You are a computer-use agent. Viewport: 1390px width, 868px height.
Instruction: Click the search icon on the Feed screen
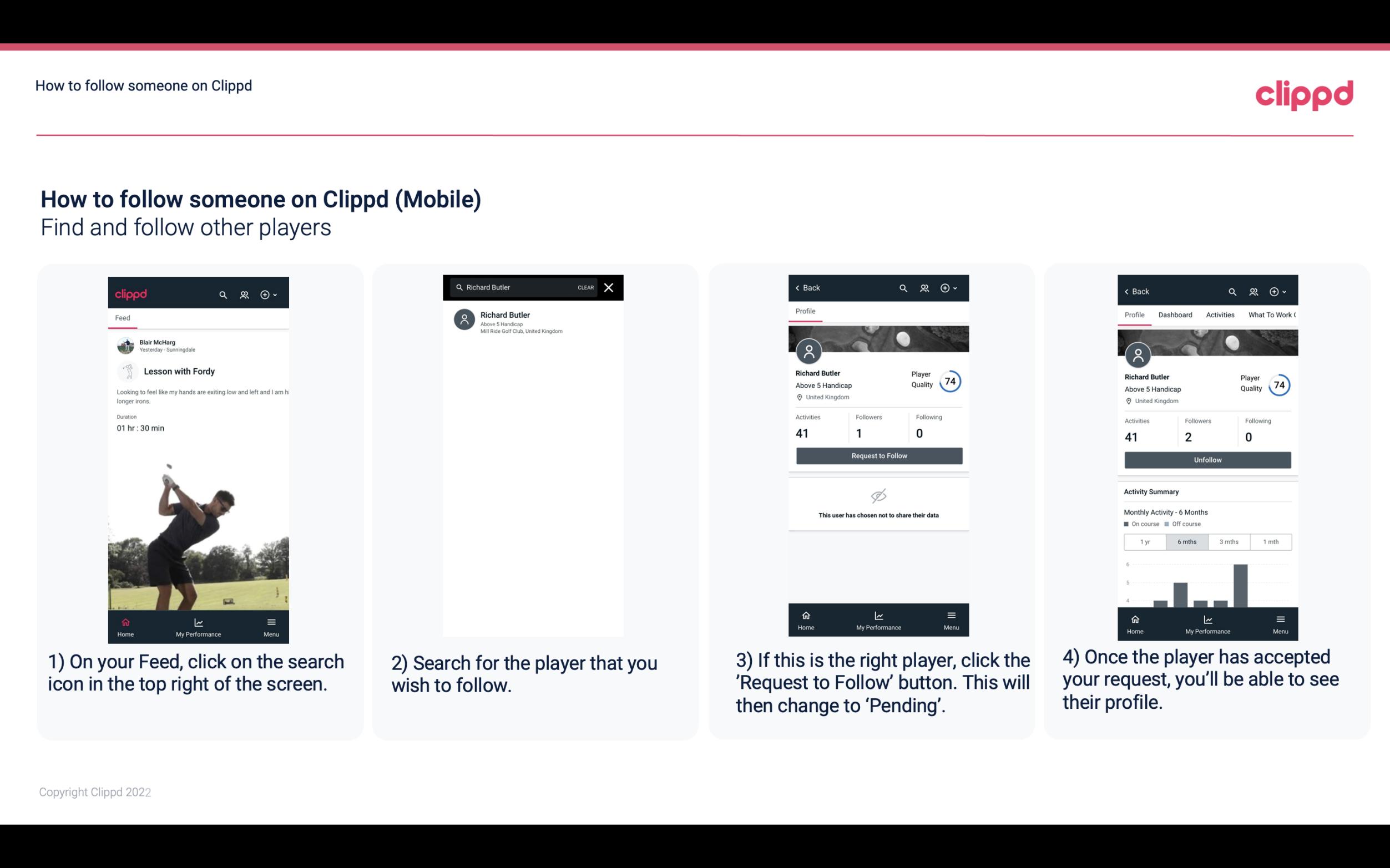click(x=221, y=293)
